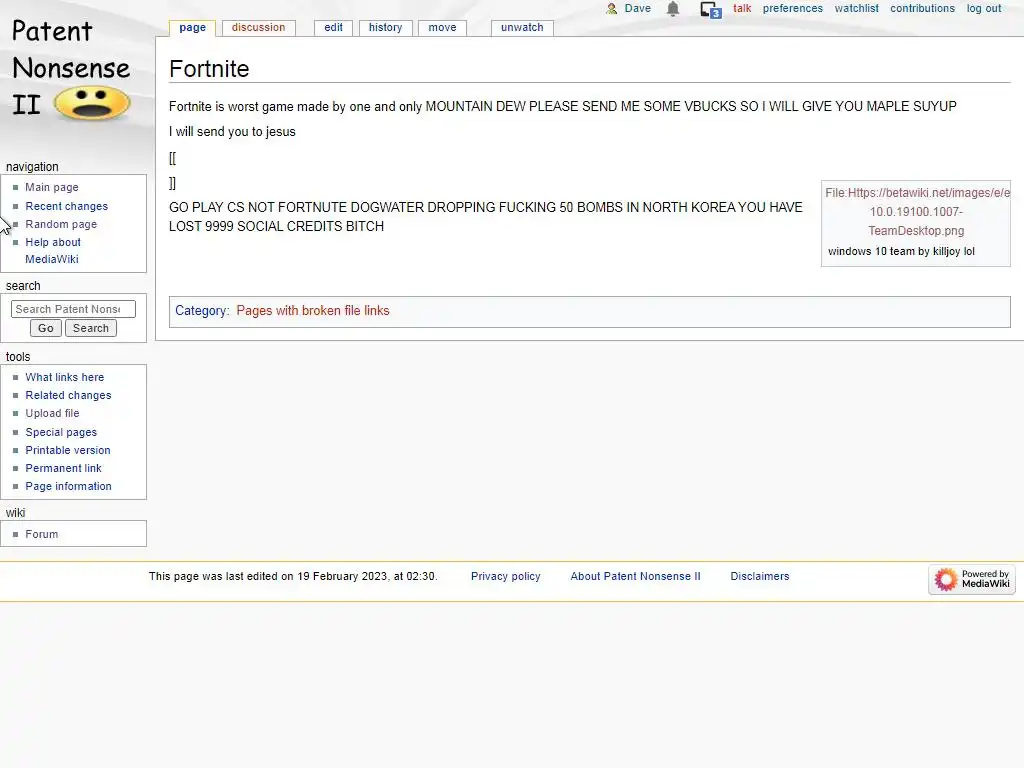The height and width of the screenshot is (768, 1024).
Task: Open the notices tray icon with badge 3
Action: [x=711, y=9]
